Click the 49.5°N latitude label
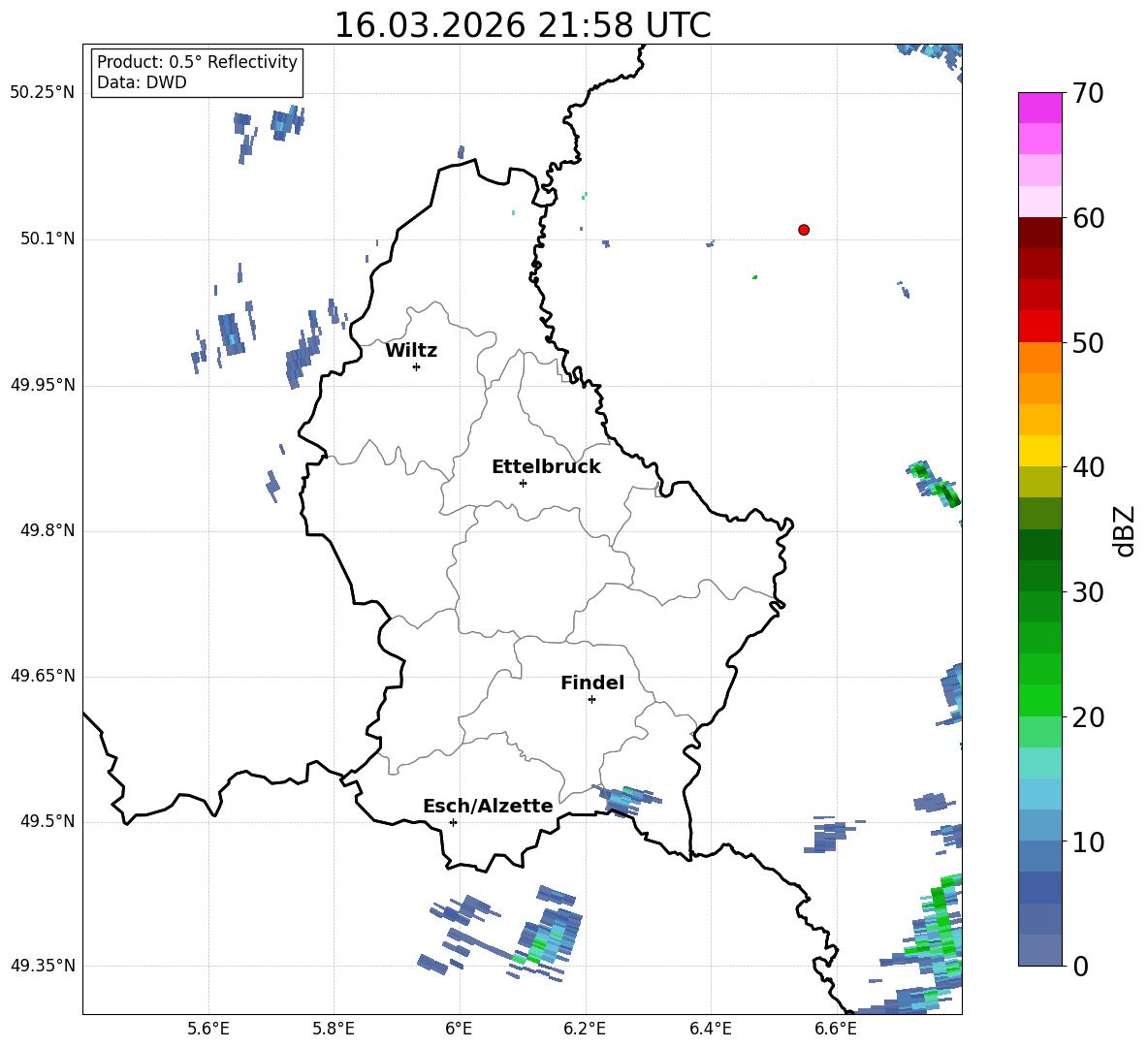Image resolution: width=1148 pixels, height=1048 pixels. tap(47, 821)
